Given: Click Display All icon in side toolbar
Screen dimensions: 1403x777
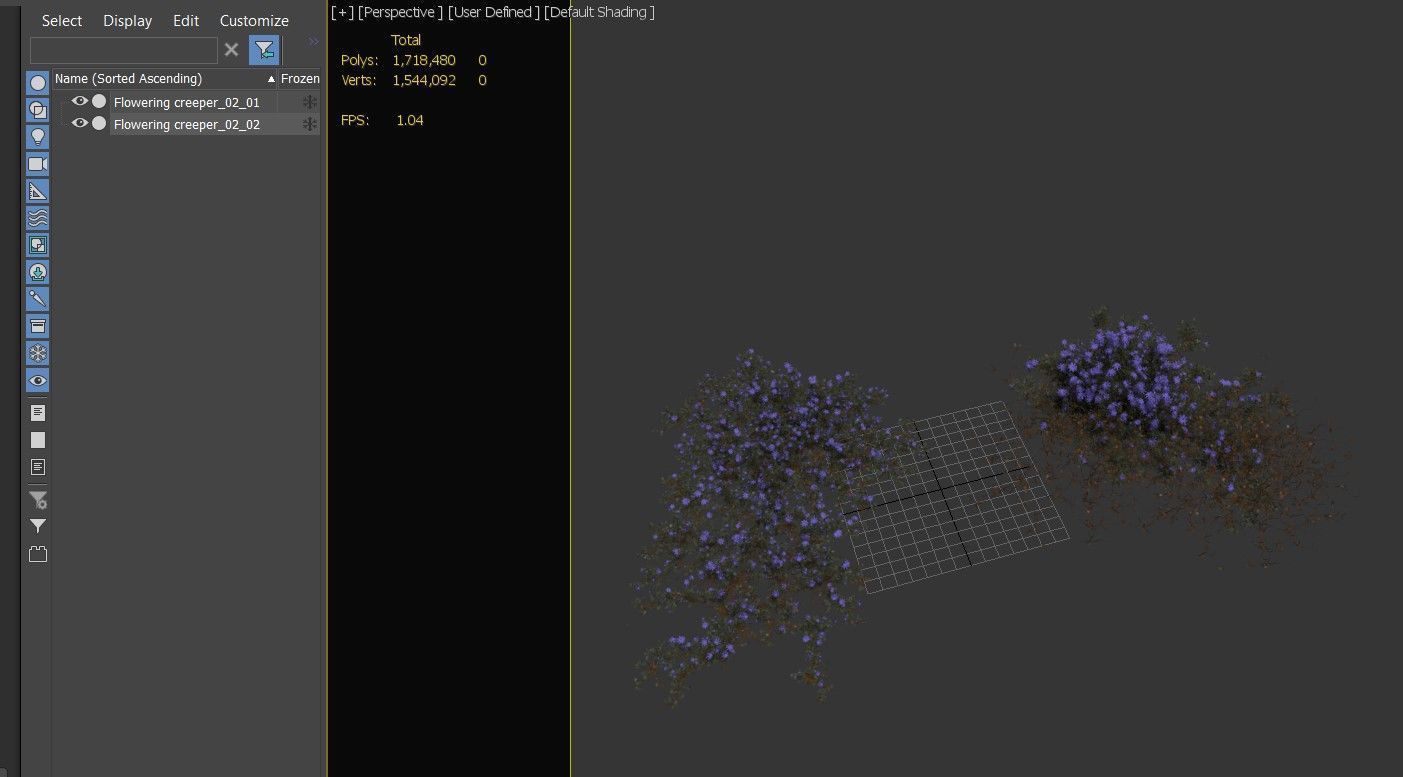Looking at the screenshot, I should click(x=38, y=412).
